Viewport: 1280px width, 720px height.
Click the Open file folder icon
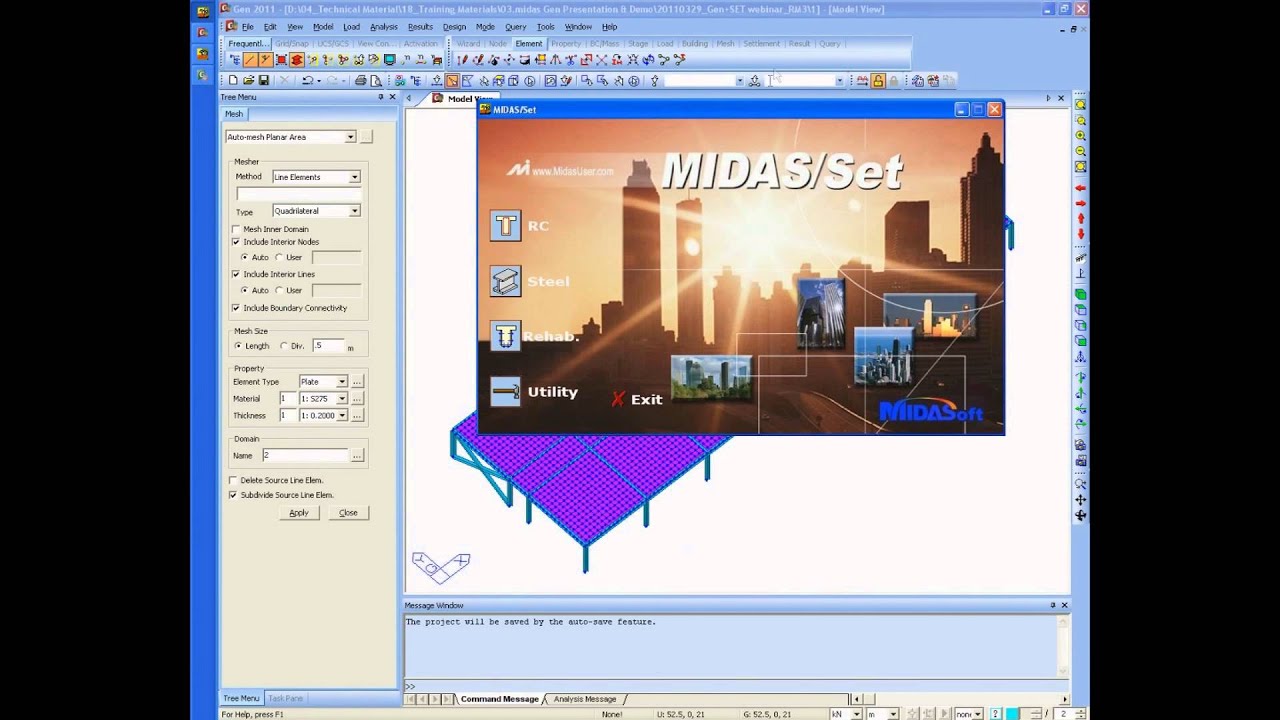tap(248, 80)
